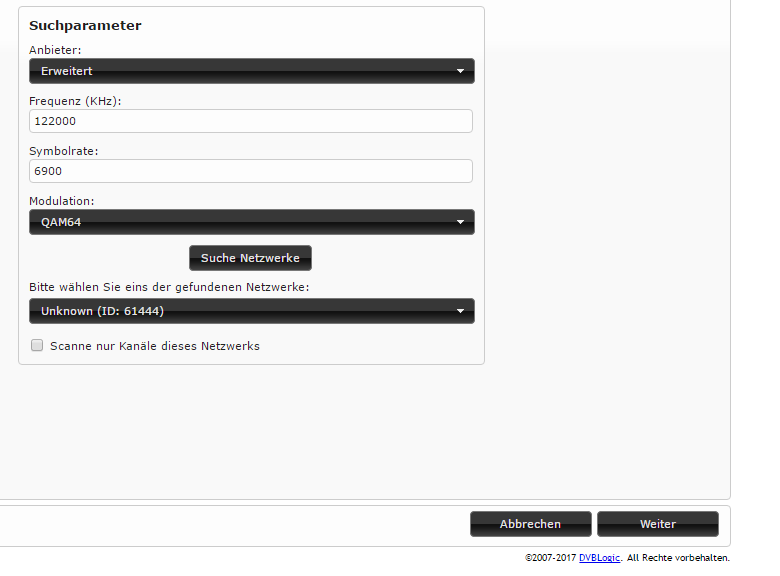Click the arrow icon on the Unknown network dropdown
Viewport: 780px width, 576px height.
pos(460,311)
